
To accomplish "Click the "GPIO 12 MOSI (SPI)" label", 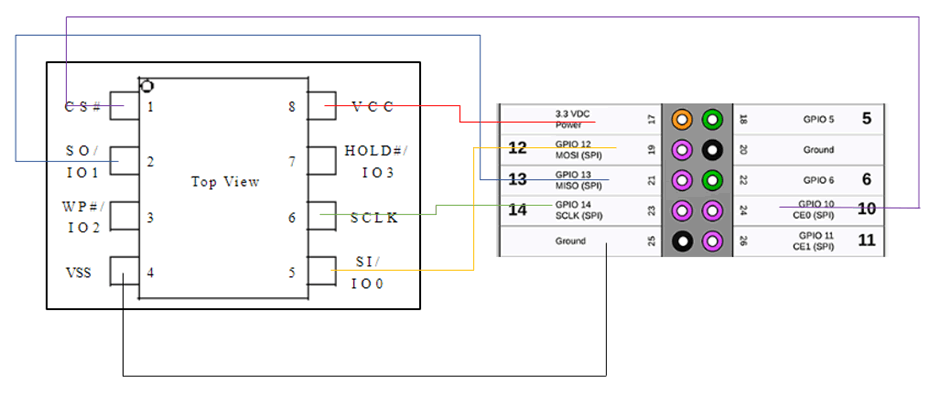I will click(578, 149).
